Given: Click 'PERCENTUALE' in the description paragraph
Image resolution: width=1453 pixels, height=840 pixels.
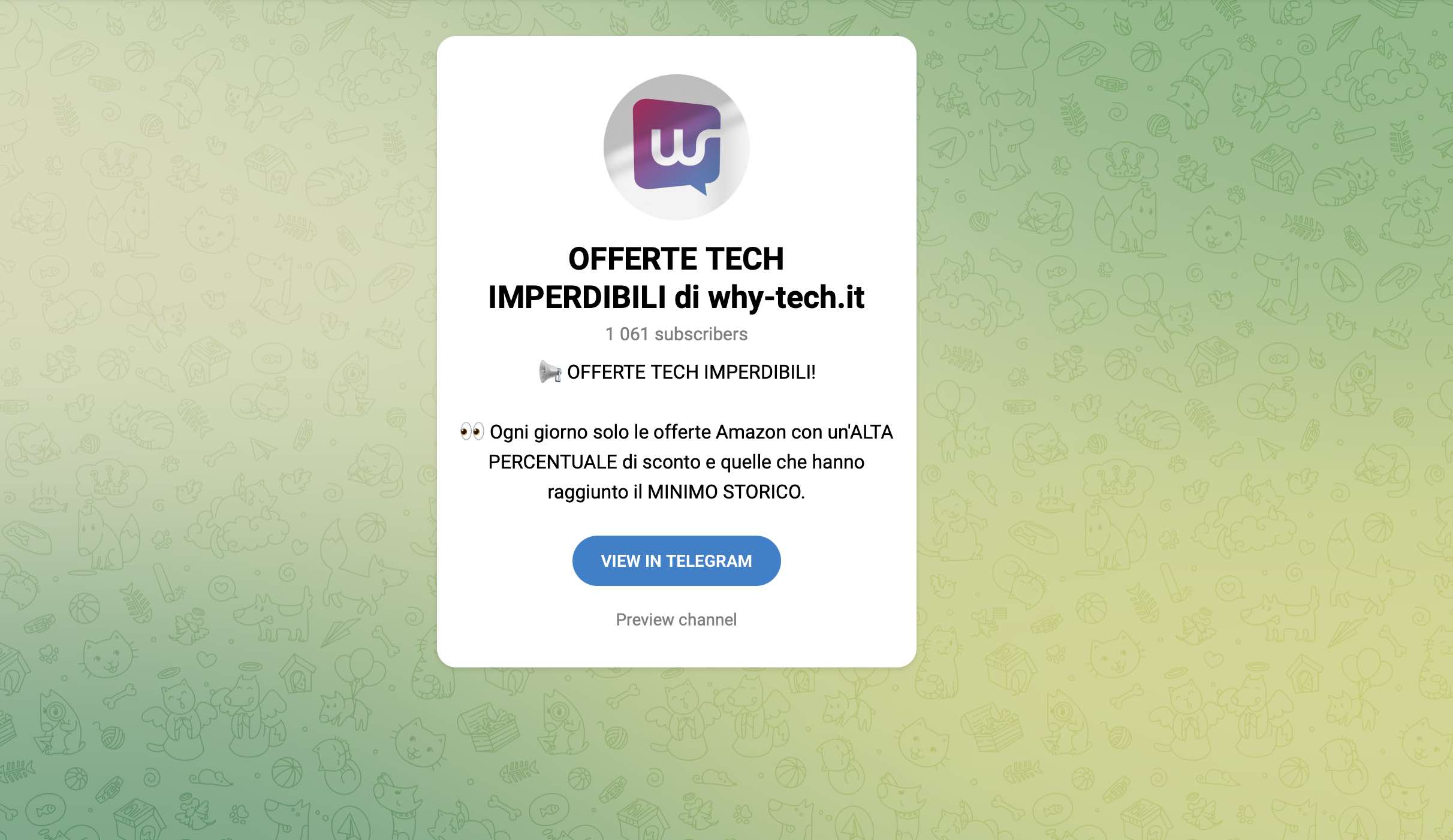Looking at the screenshot, I should [x=552, y=462].
